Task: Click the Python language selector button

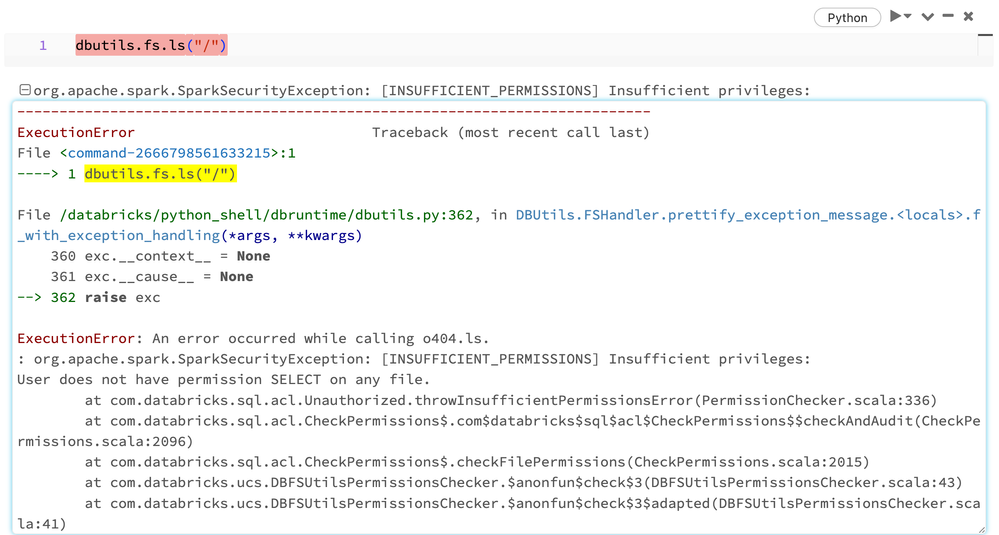Action: point(847,17)
